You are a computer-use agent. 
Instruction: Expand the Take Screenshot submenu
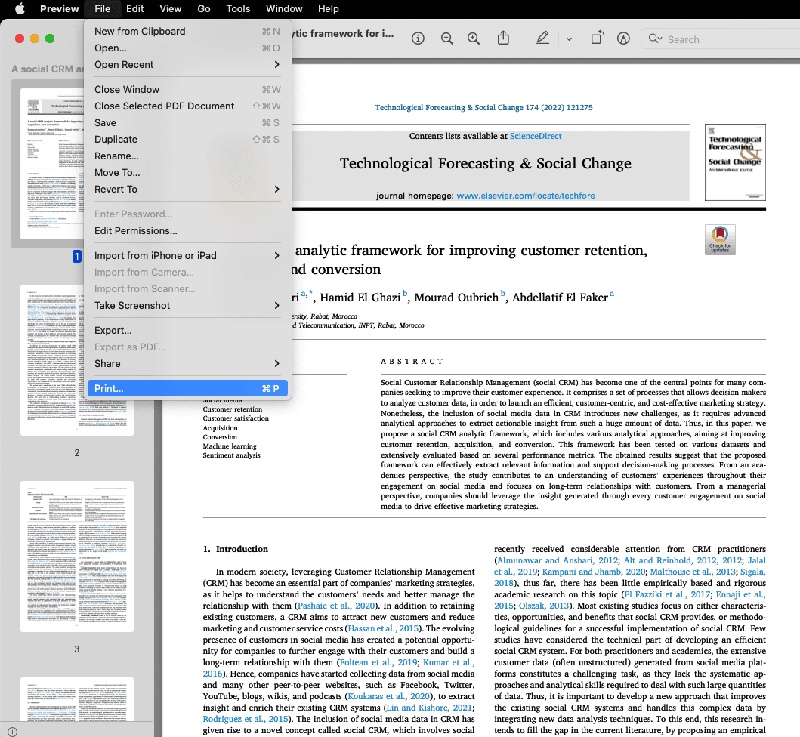(x=188, y=306)
